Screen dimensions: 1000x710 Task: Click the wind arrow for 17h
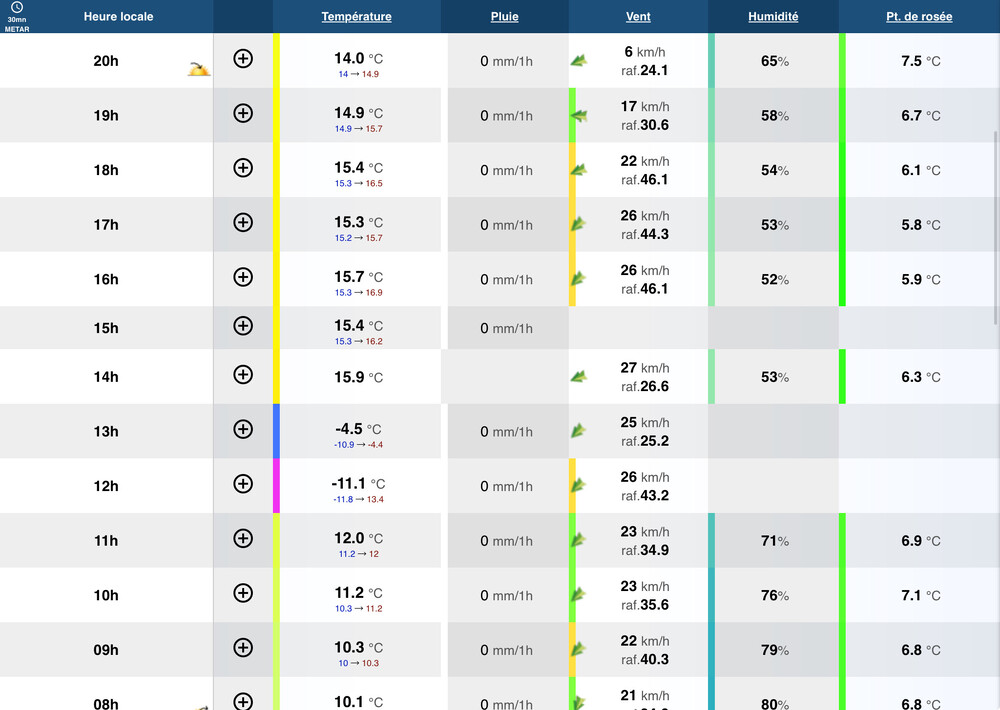point(578,224)
